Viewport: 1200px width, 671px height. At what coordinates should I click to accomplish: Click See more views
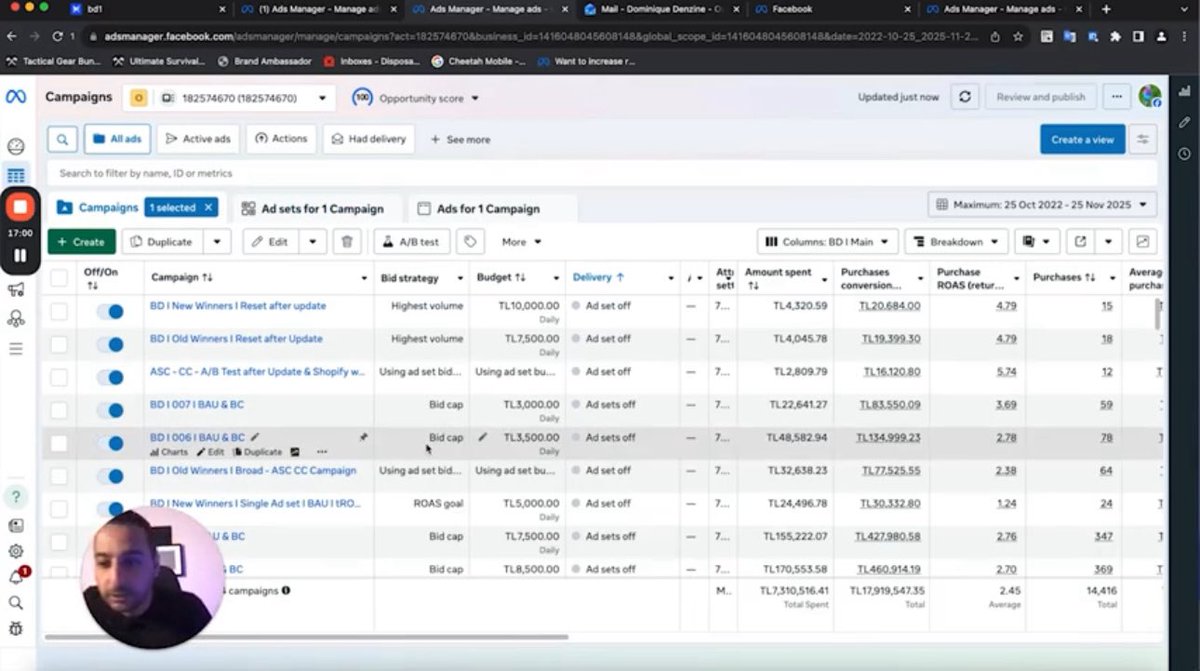(x=461, y=140)
